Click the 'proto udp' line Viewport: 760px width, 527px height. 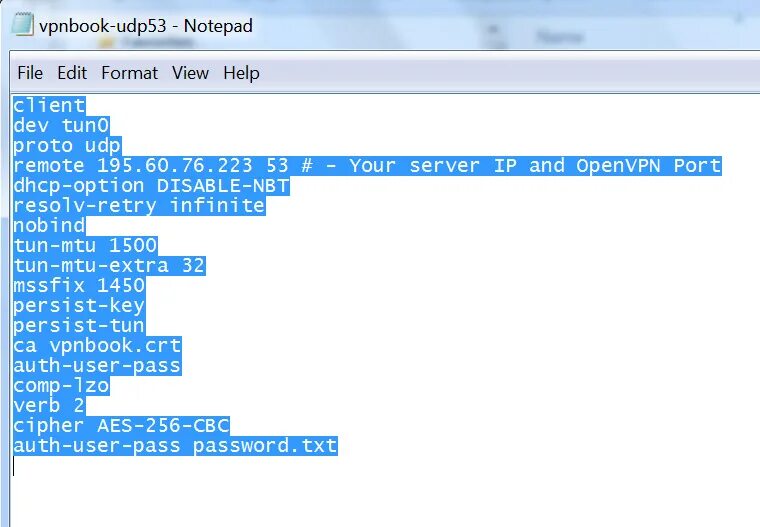tap(67, 145)
